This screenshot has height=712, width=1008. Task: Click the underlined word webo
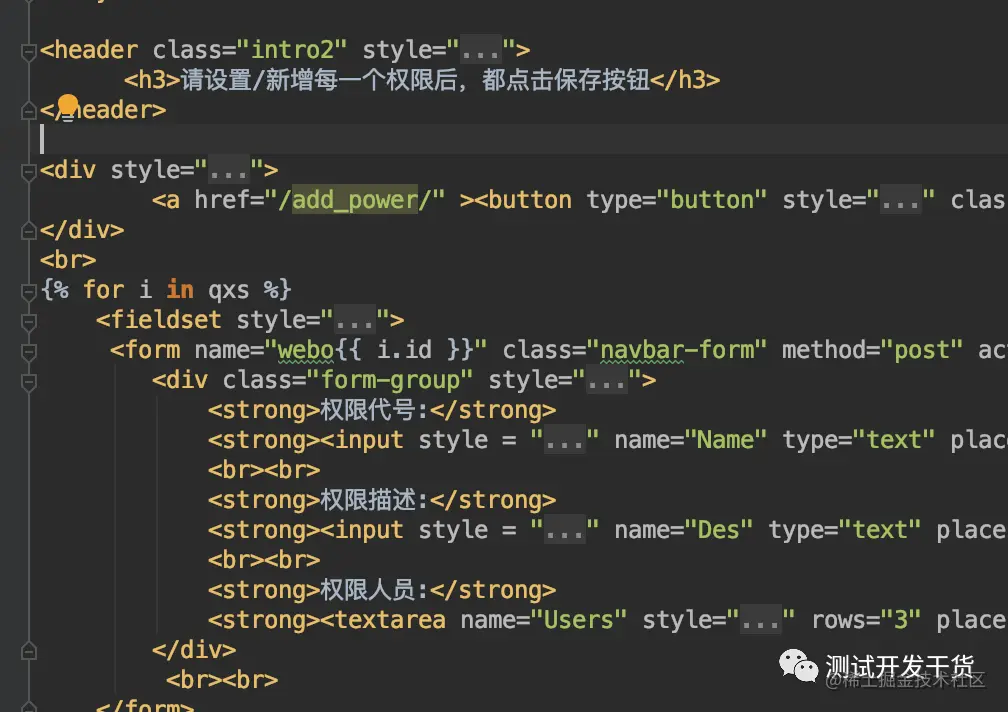pos(306,350)
